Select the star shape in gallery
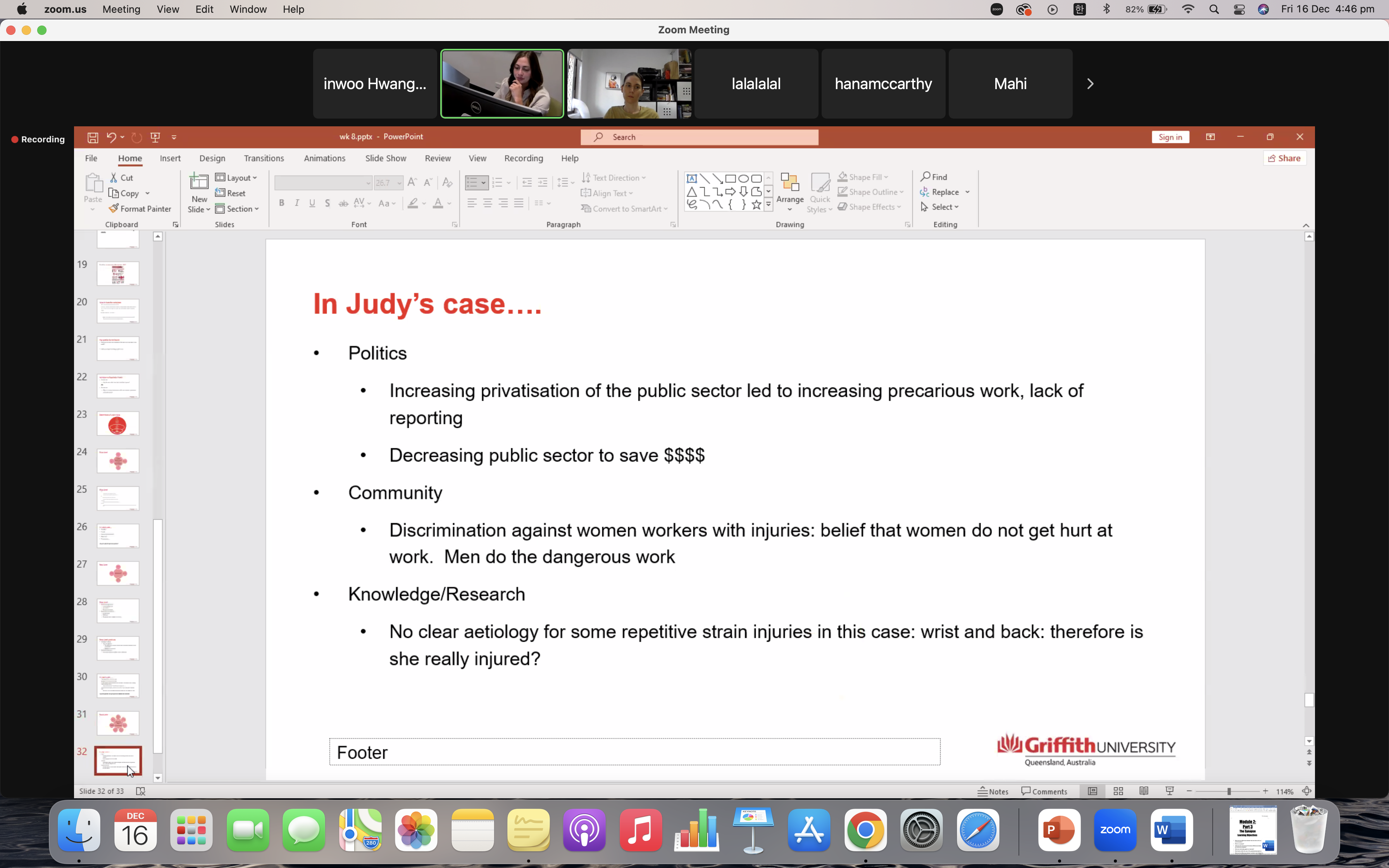Screen dimensions: 1389x868 [x=757, y=204]
